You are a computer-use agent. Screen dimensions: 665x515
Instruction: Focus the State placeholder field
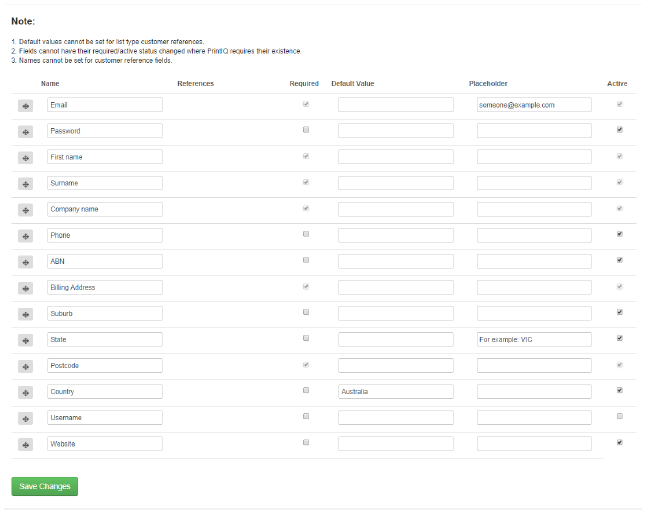click(534, 339)
